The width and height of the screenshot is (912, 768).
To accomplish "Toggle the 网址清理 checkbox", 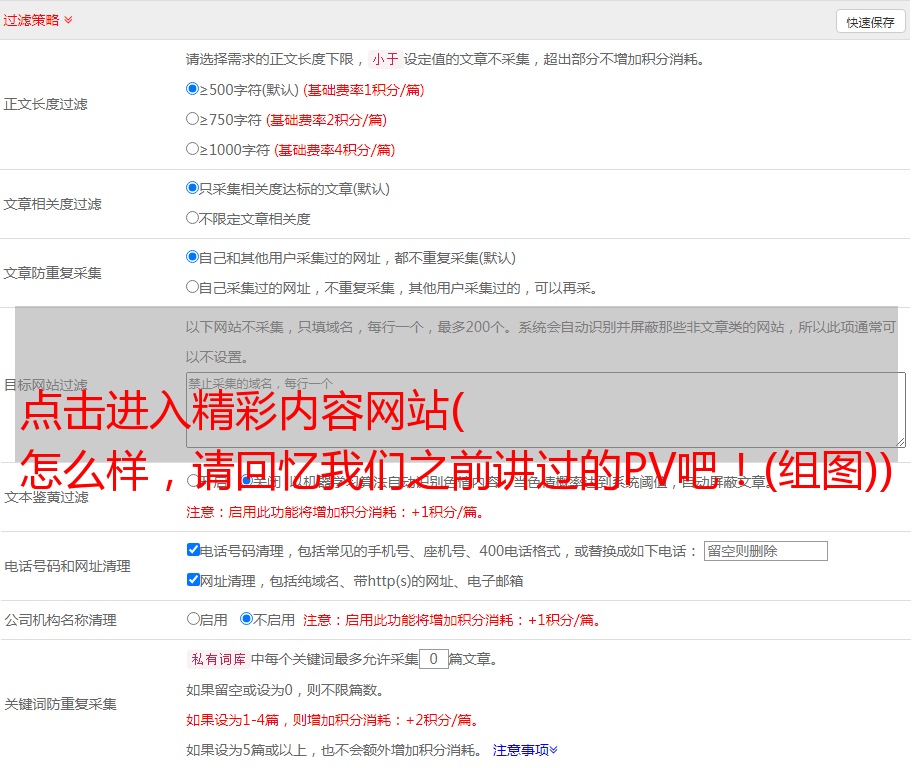I will tap(193, 580).
